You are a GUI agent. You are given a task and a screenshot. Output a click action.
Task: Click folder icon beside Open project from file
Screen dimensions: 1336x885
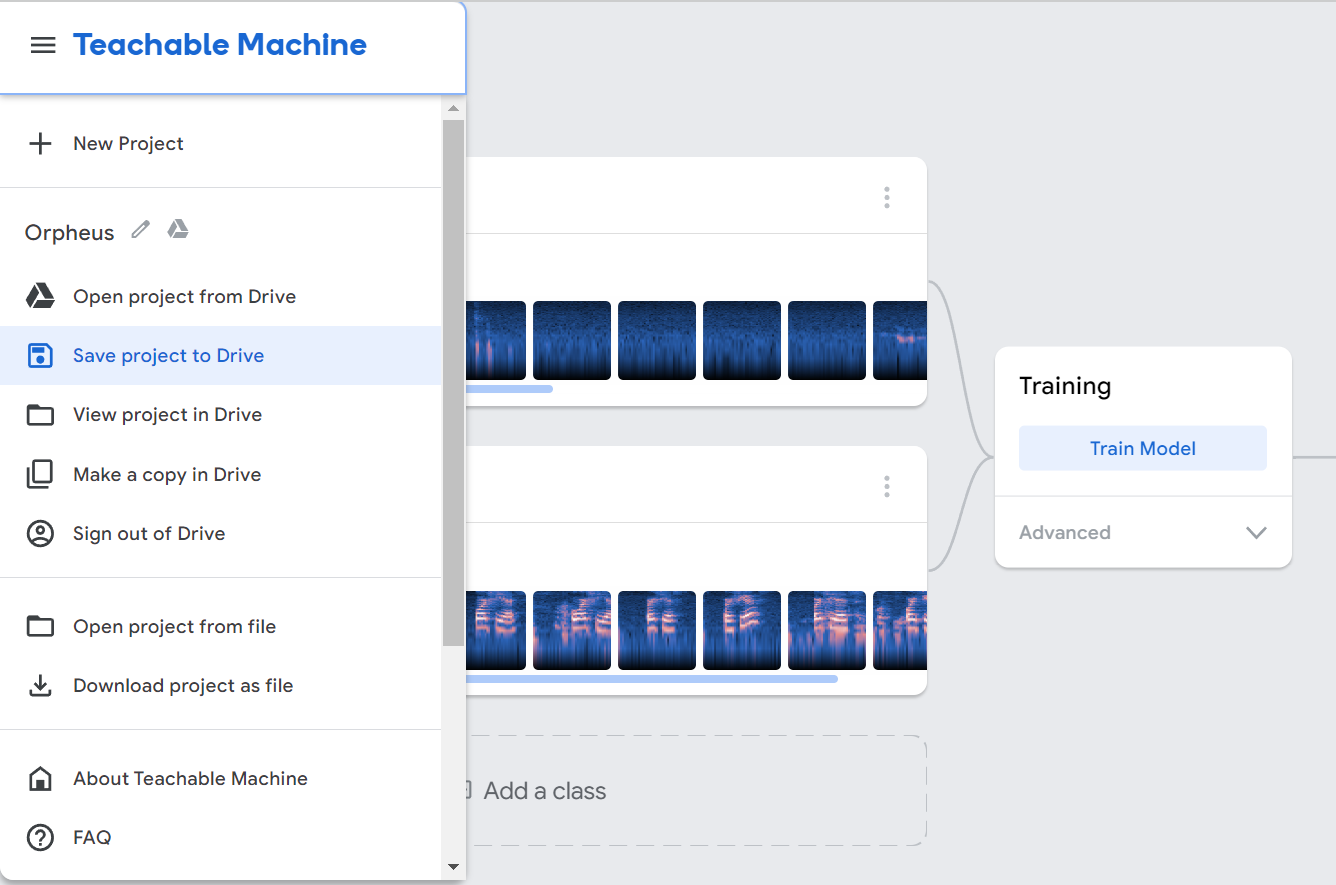click(x=40, y=627)
